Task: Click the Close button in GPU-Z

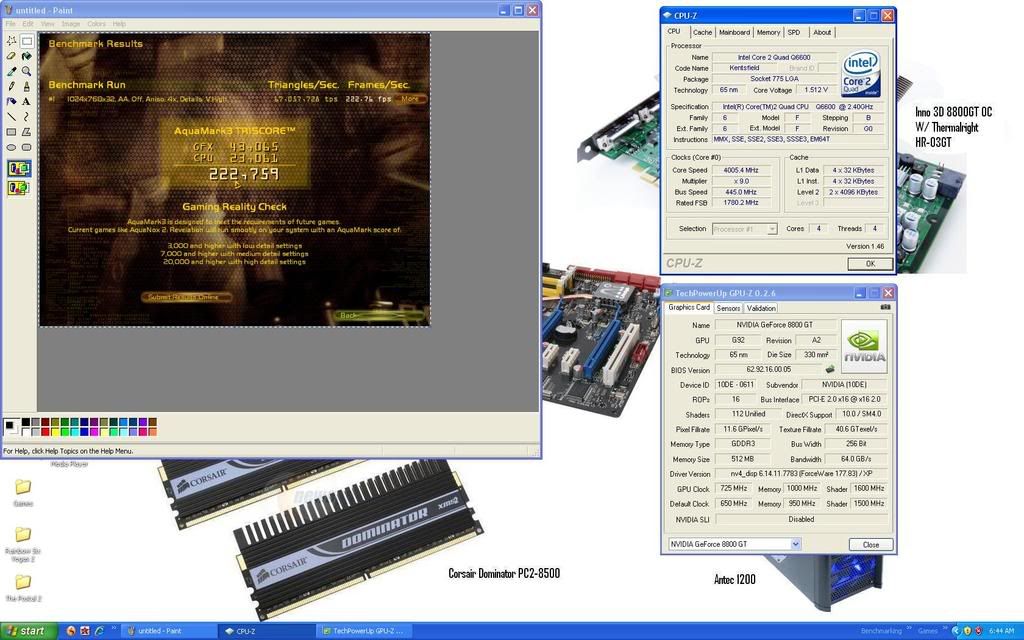Action: tap(871, 545)
